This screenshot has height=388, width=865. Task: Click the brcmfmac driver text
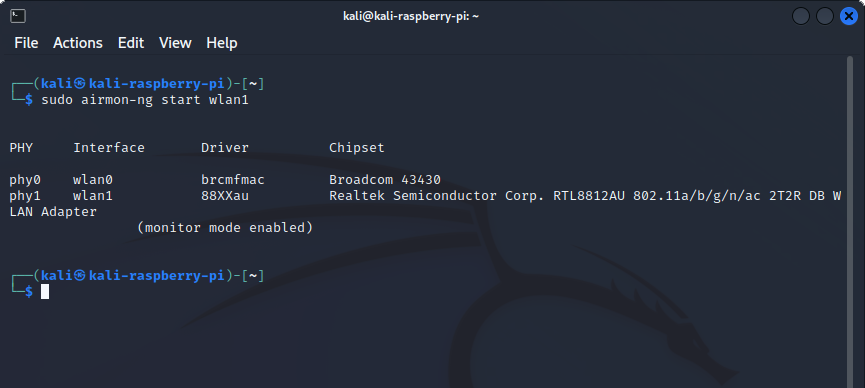point(233,179)
